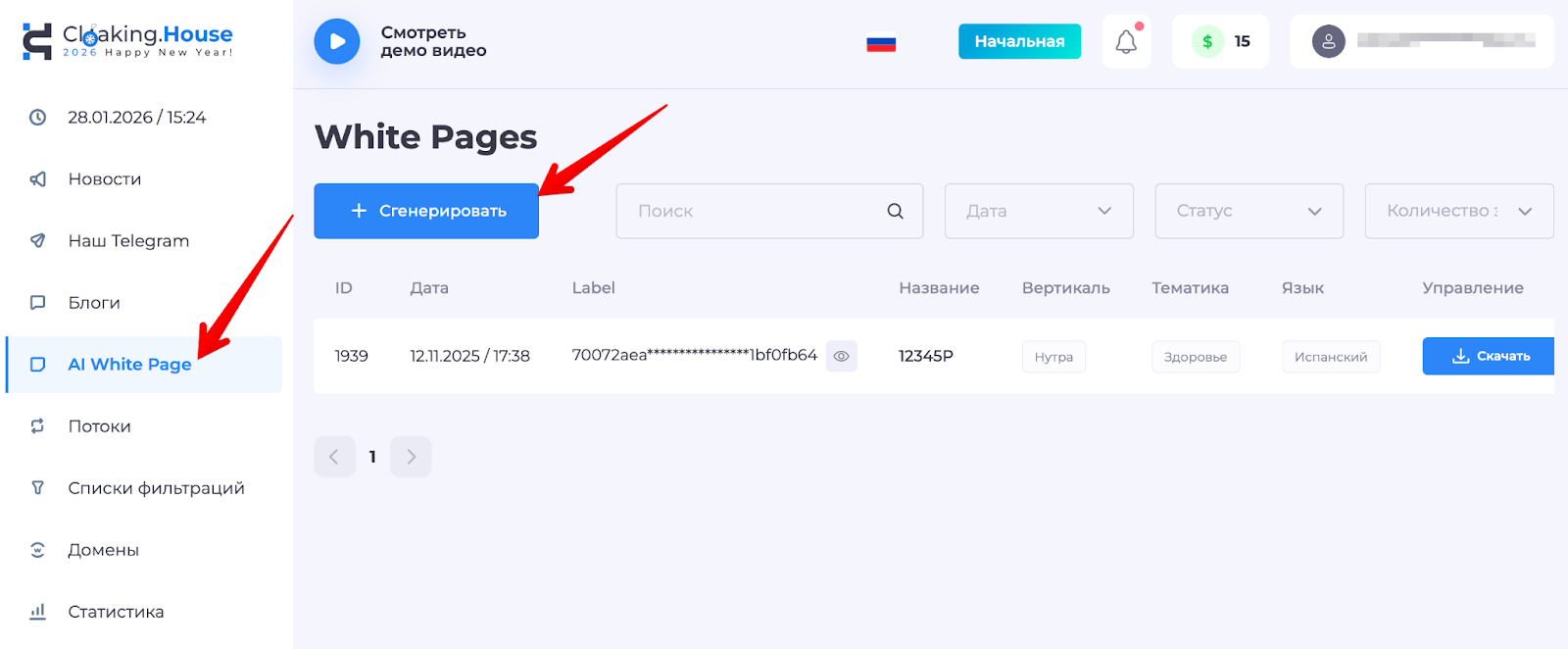The height and width of the screenshot is (649, 1568).
Task: Click the Telegram paper plane icon
Action: [x=37, y=241]
